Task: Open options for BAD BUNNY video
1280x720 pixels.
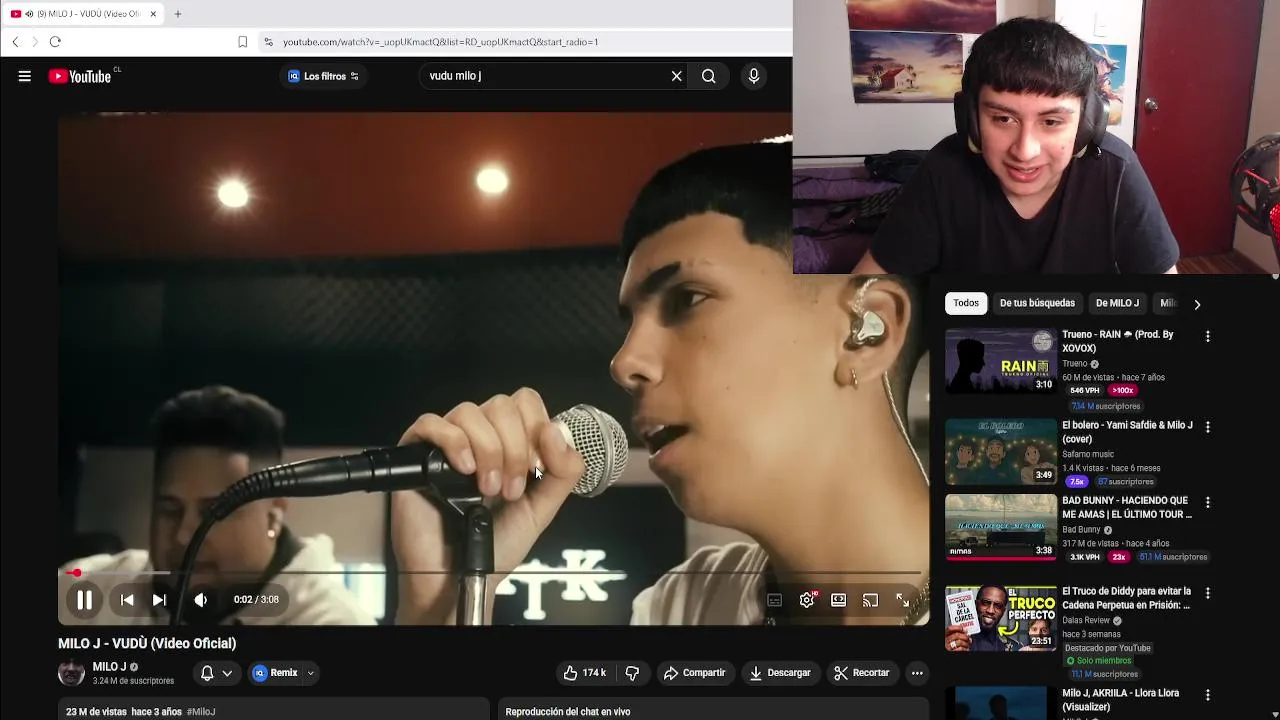Action: (1208, 502)
